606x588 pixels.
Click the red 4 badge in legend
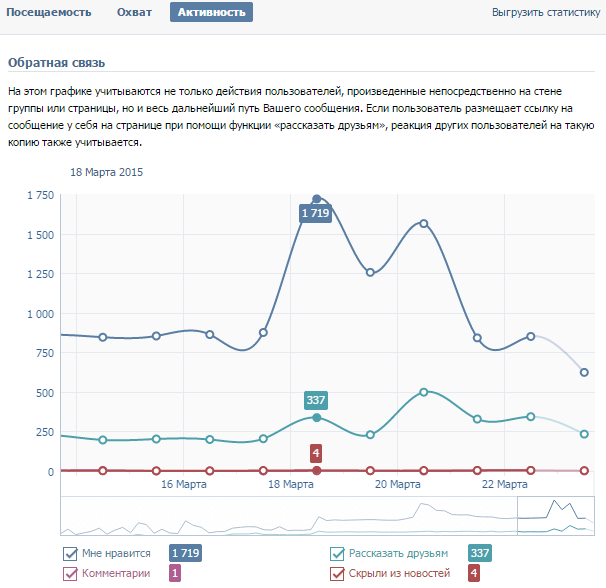tap(474, 574)
